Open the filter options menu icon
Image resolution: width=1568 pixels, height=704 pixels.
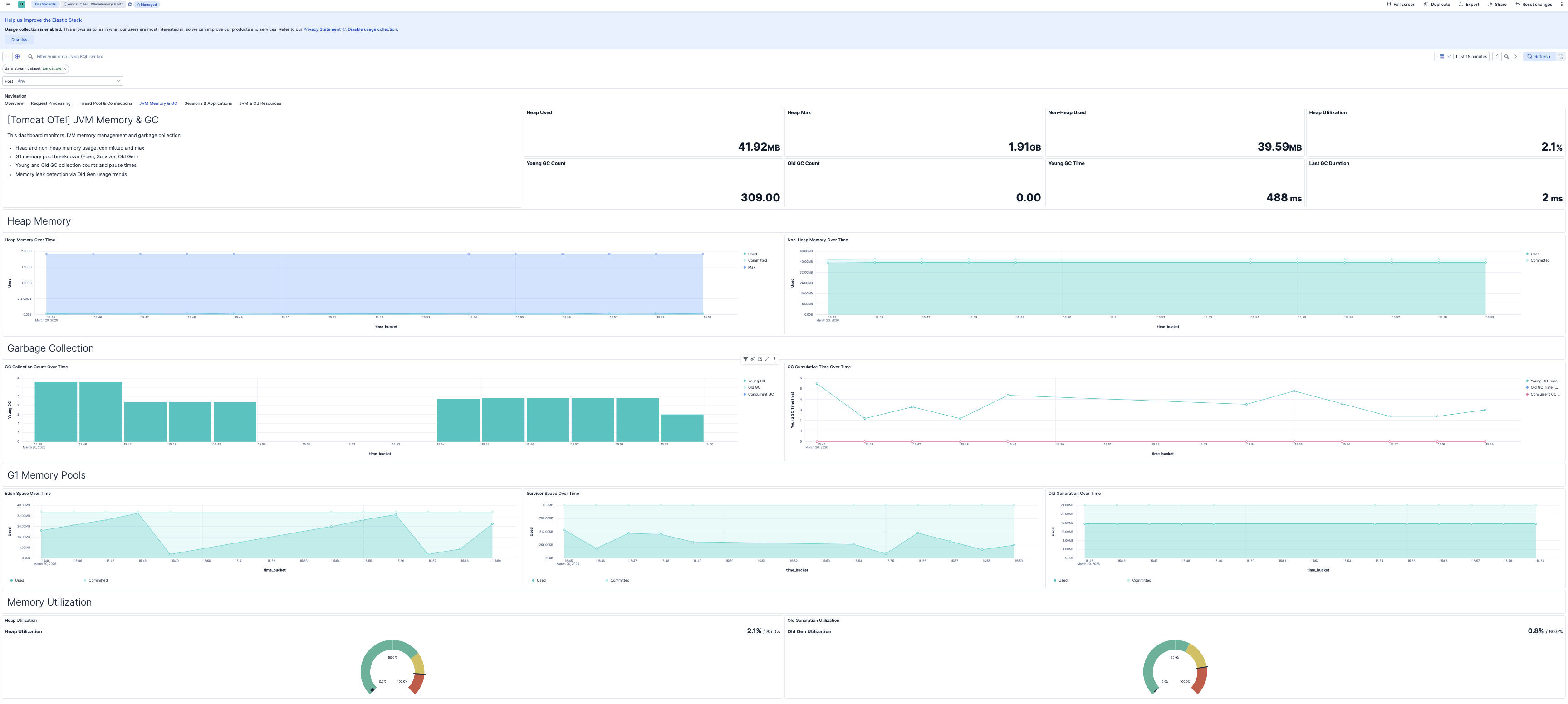7,57
